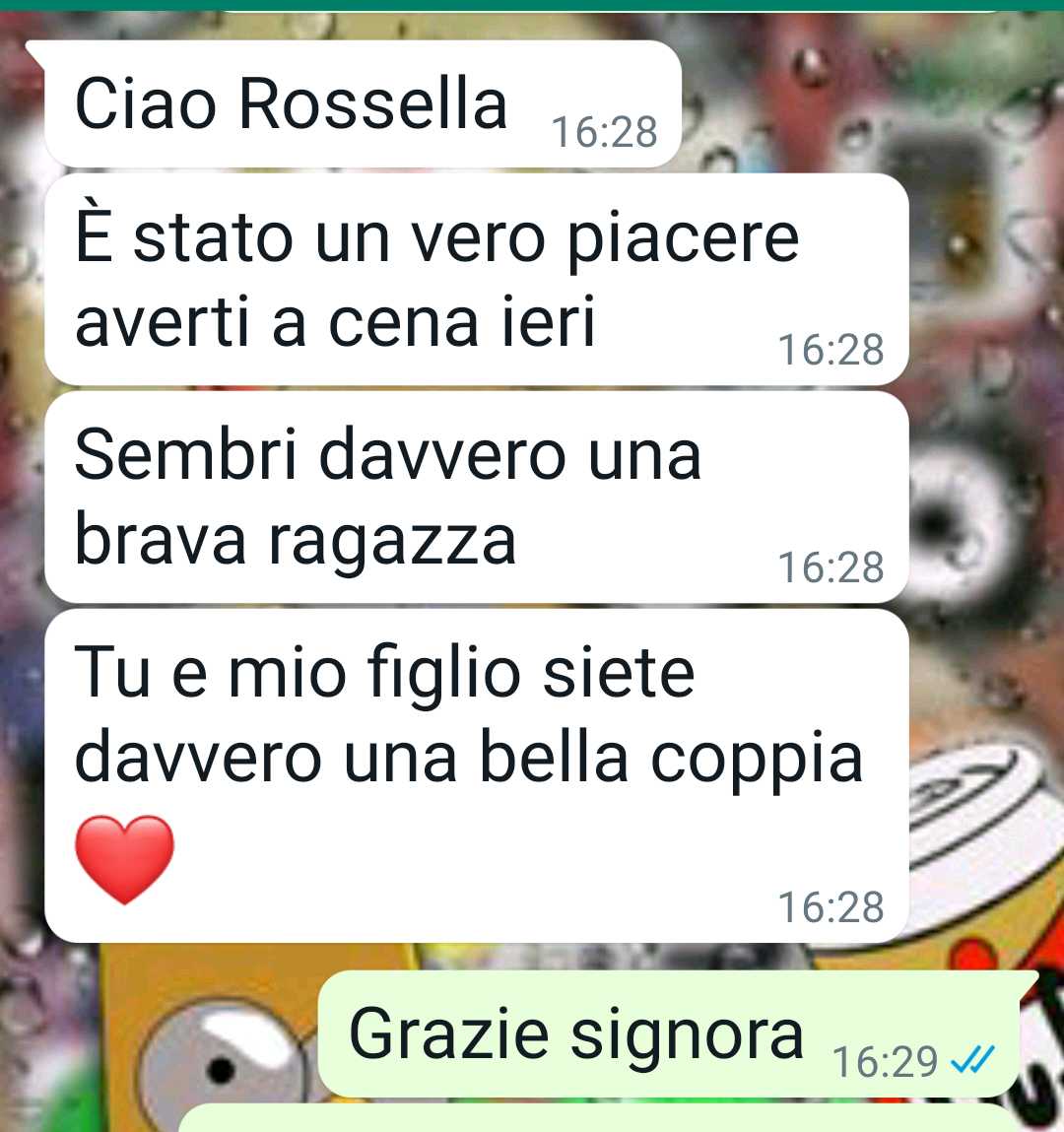Click the timestamp on the "brava ragazza" message
1064x1132 pixels.
831,566
